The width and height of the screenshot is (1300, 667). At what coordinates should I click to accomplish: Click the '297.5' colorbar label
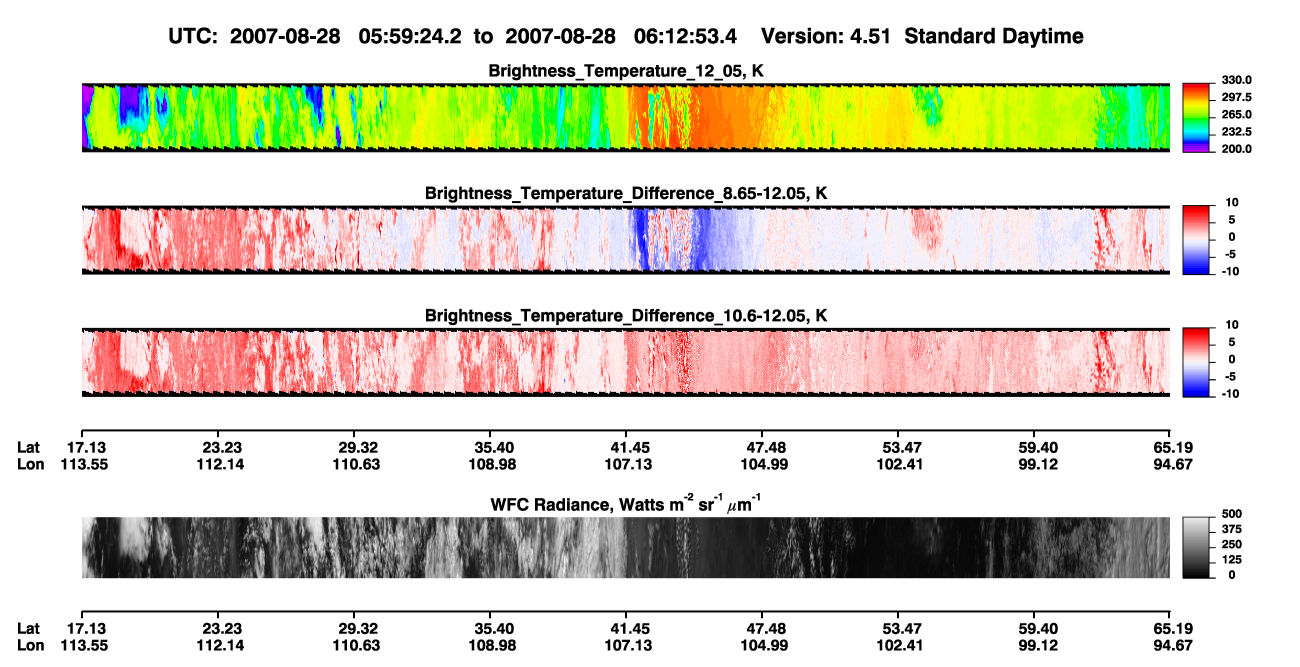tap(1237, 97)
